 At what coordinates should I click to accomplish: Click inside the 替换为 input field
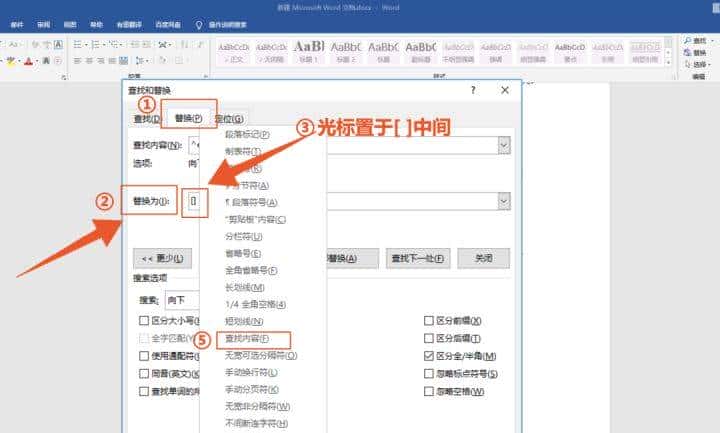349,201
